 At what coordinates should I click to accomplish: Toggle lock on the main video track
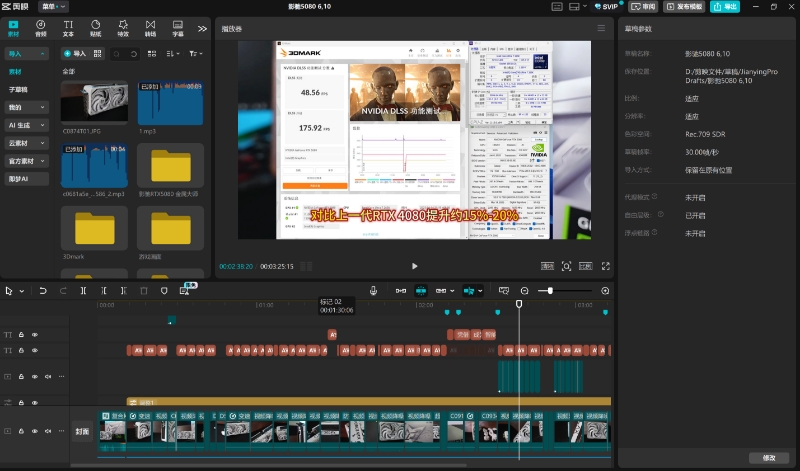click(x=22, y=432)
